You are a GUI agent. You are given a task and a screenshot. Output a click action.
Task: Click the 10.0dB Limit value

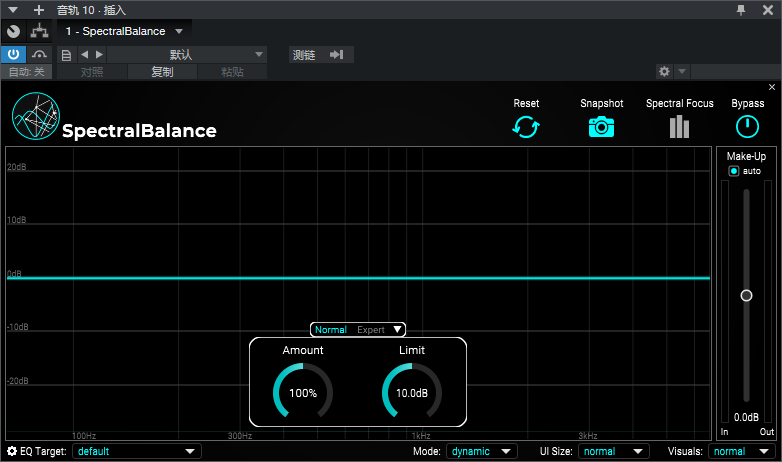tap(411, 393)
